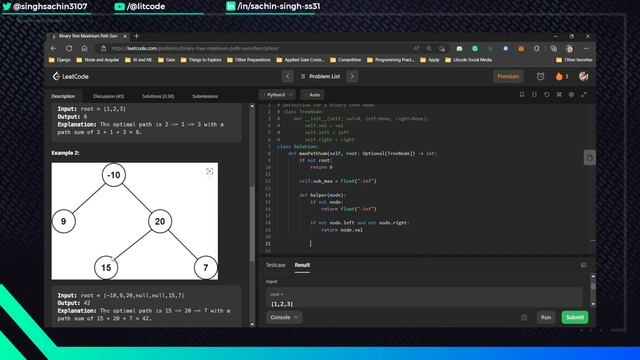Click the Premium button

coord(508,76)
